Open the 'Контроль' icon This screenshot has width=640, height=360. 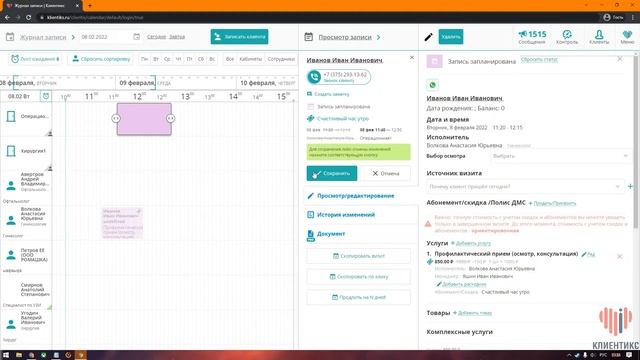click(567, 37)
